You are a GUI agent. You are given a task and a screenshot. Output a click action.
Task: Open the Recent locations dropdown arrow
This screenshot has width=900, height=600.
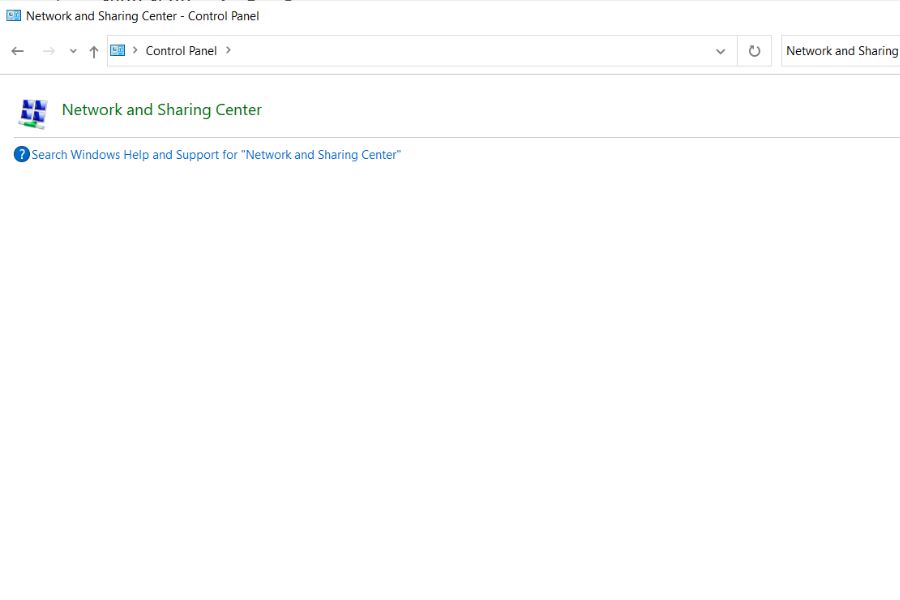tap(73, 51)
